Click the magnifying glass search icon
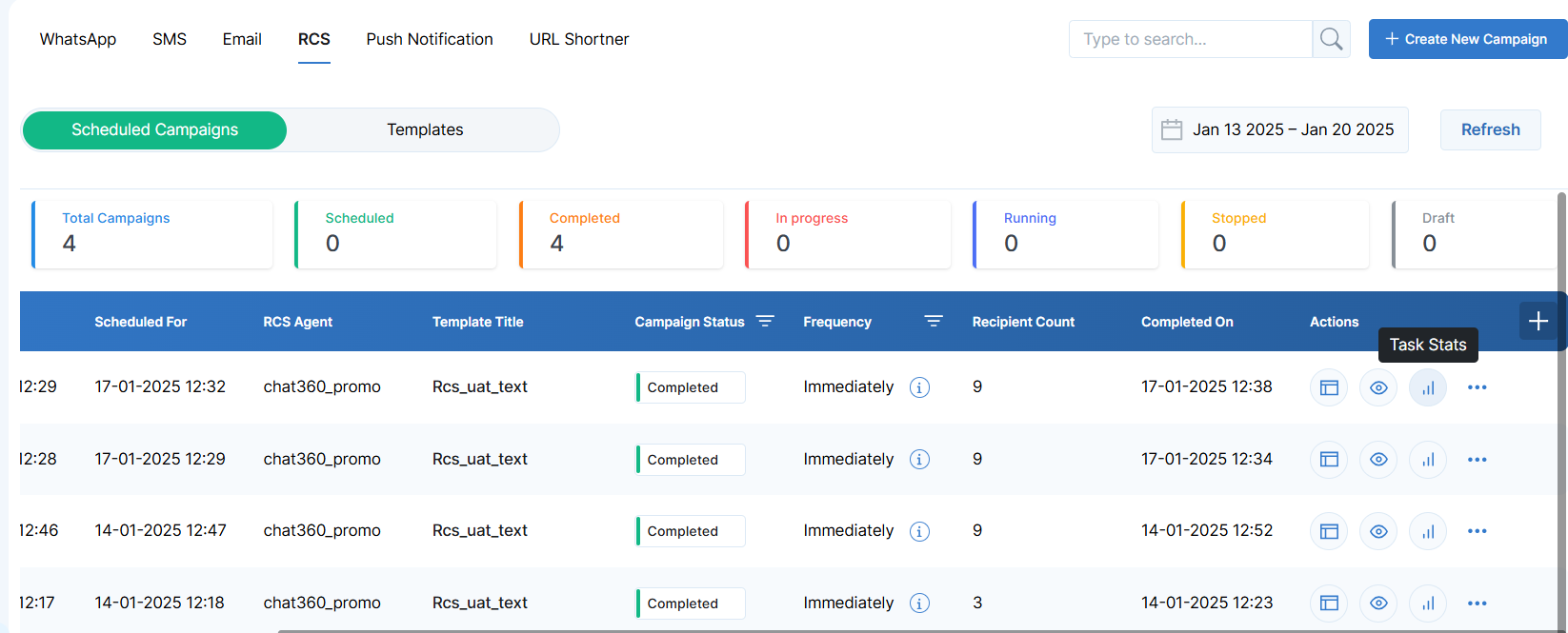This screenshot has width=1568, height=633. coord(1332,39)
